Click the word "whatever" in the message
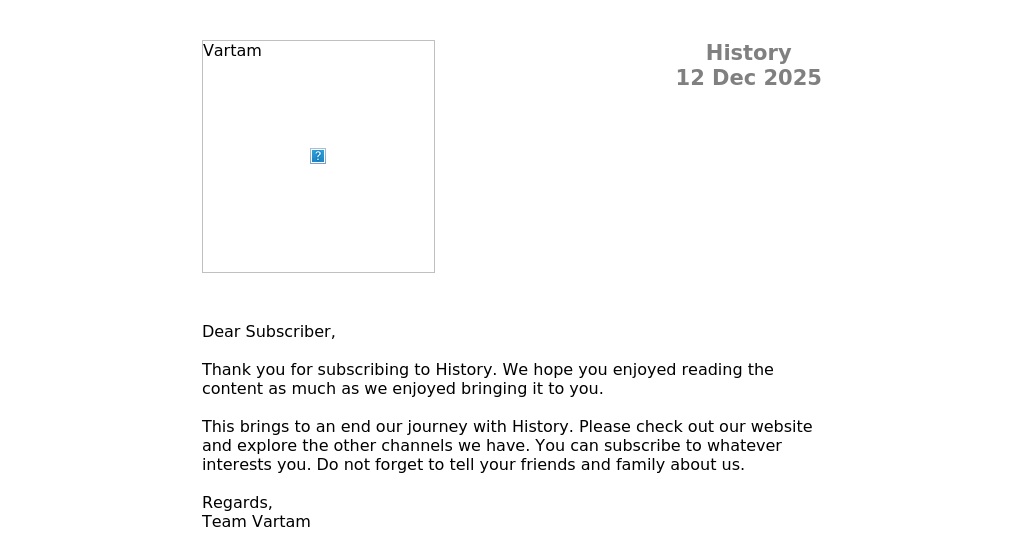The height and width of the screenshot is (541, 1024). click(743, 446)
